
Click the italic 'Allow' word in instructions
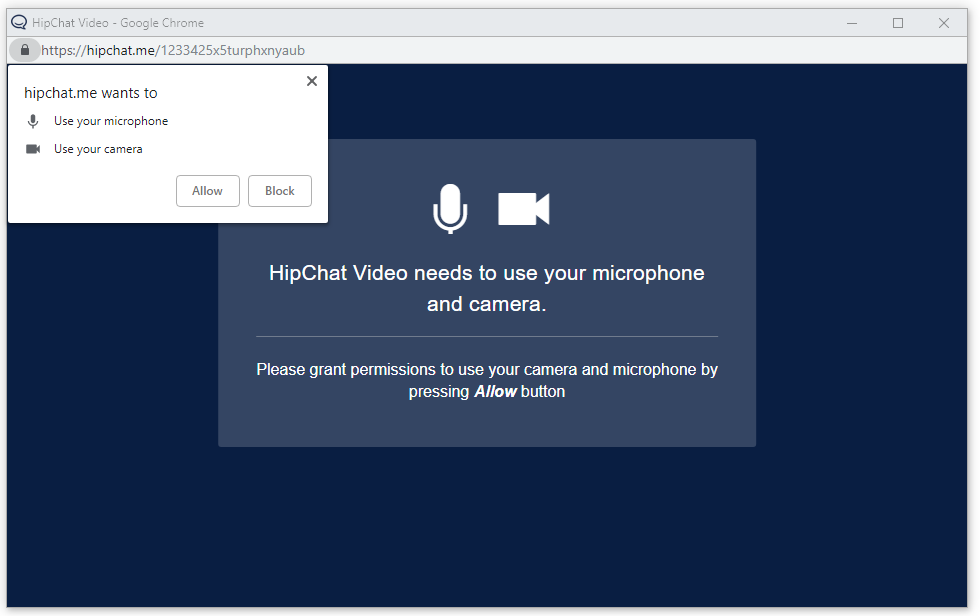coord(496,392)
